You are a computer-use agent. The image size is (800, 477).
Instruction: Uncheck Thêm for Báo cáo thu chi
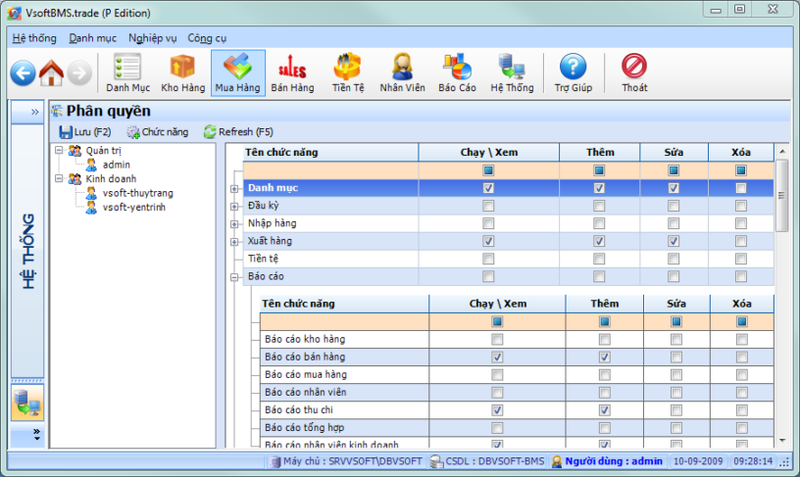605,410
